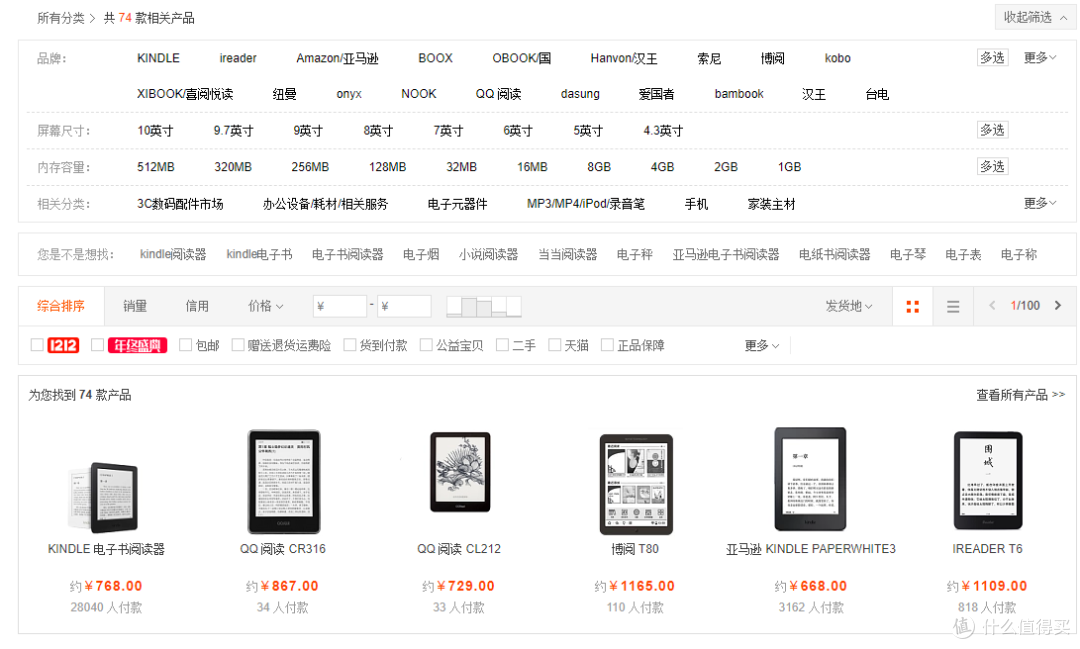Go to next results page arrow
The width and height of the screenshot is (1080, 649).
pos(1058,305)
